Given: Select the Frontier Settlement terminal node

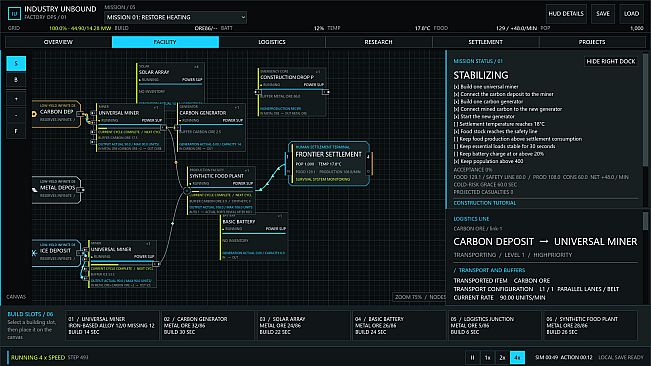Looking at the screenshot, I should pos(328,163).
